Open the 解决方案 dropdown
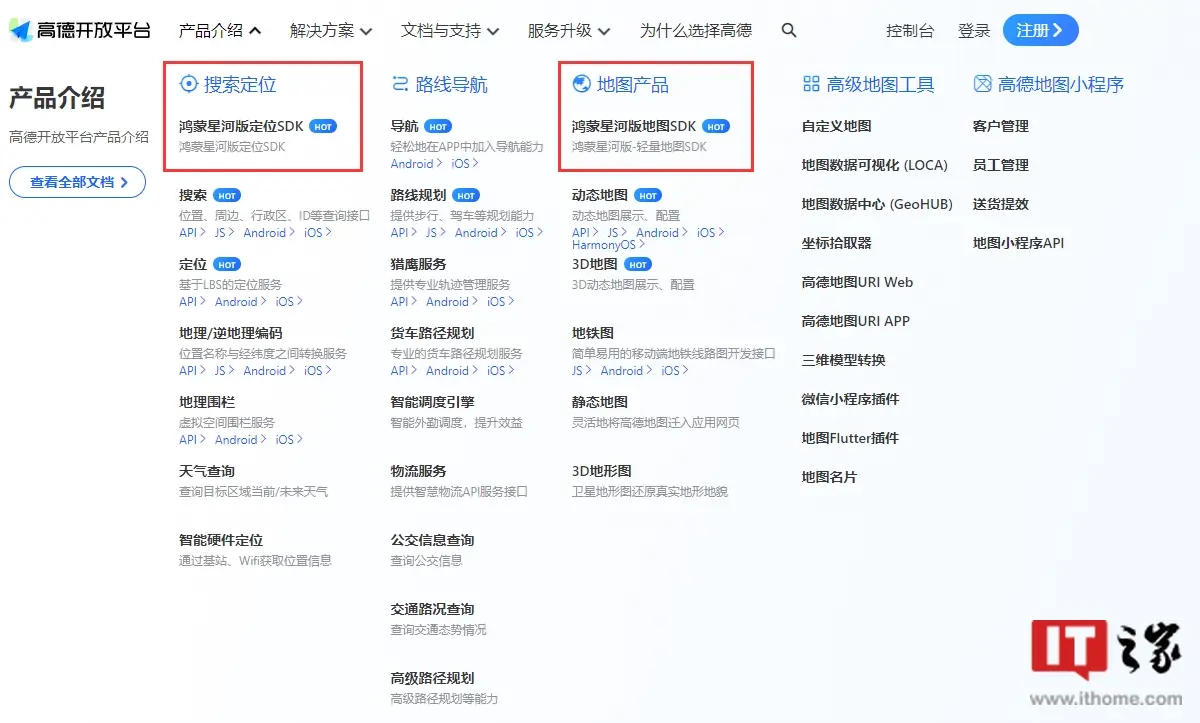This screenshot has width=1200, height=723. pyautogui.click(x=331, y=31)
